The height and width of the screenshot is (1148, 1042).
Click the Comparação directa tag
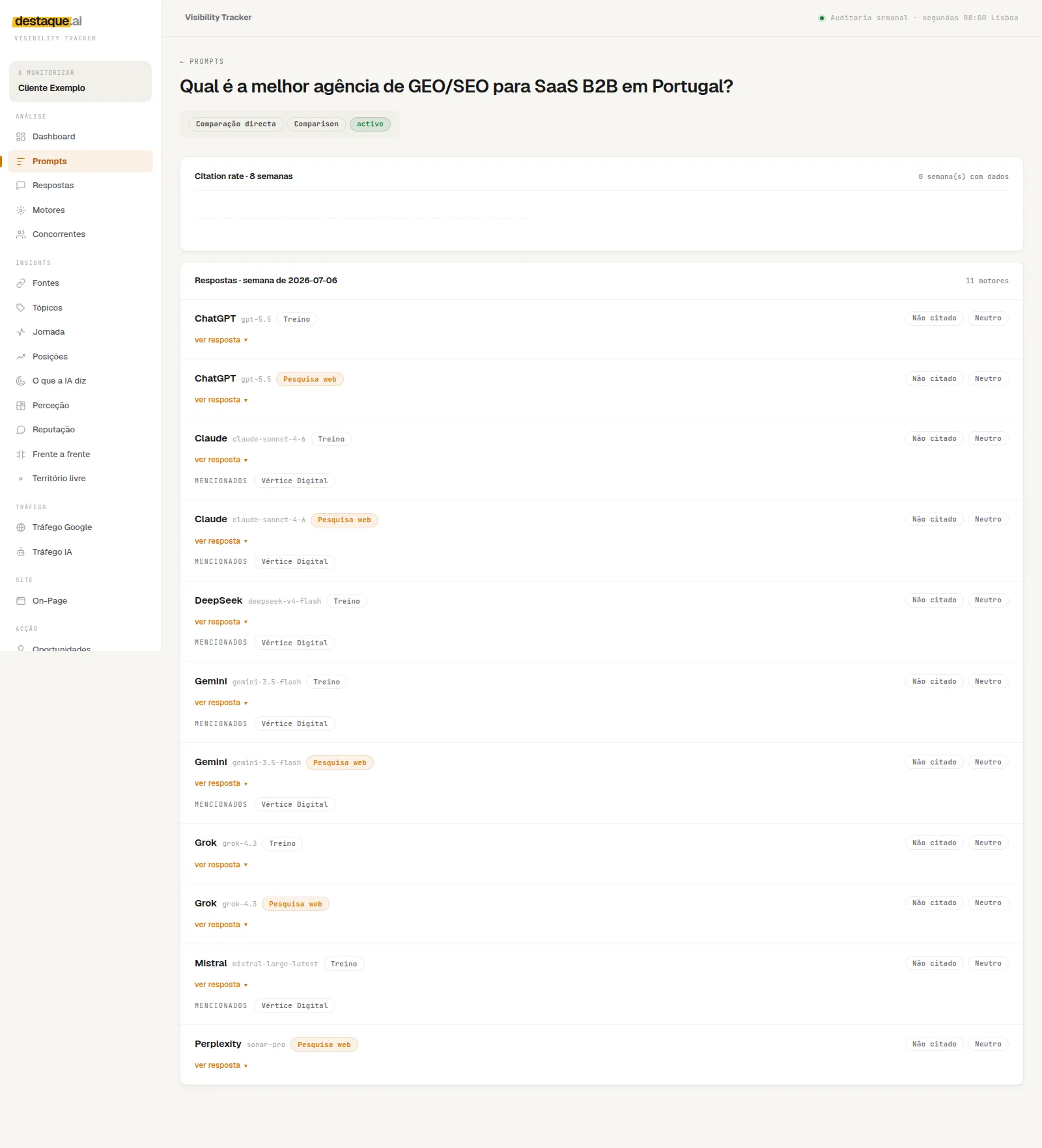236,124
